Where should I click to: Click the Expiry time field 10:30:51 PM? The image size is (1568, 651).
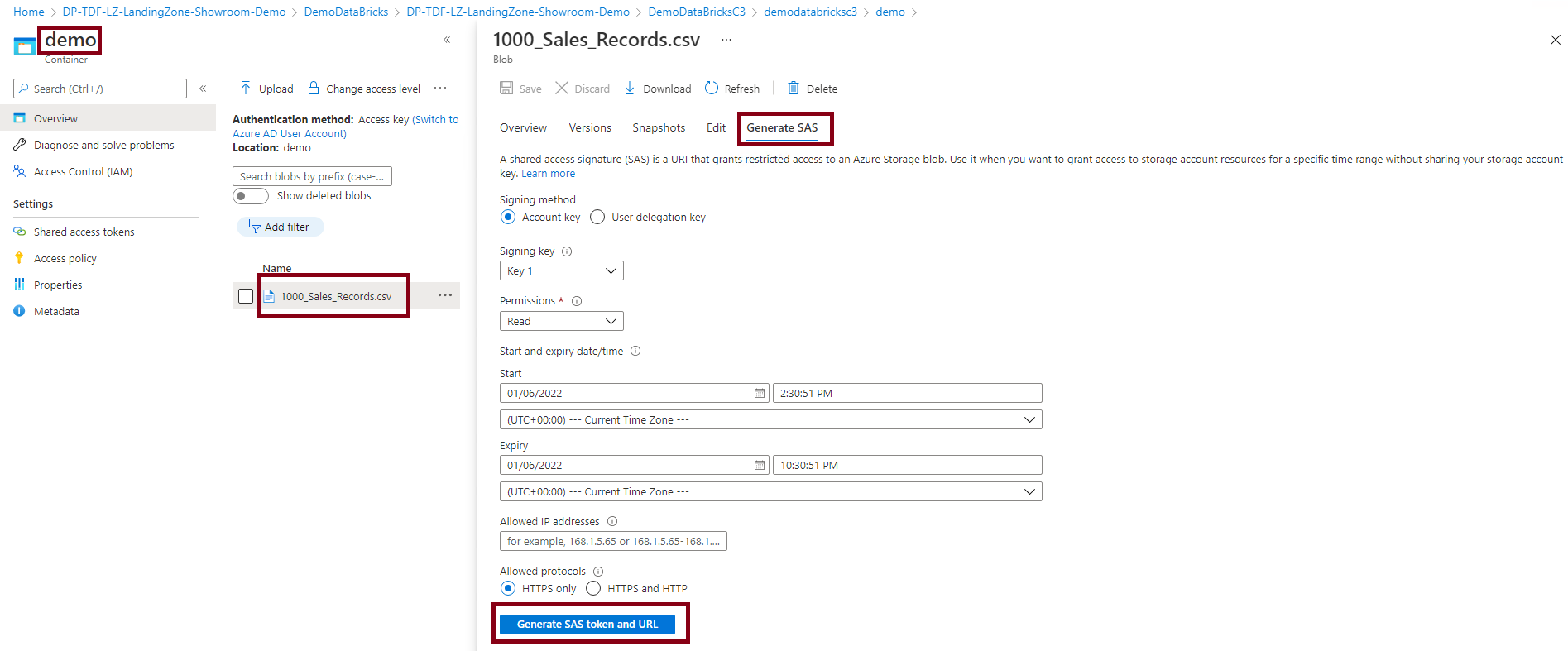908,465
